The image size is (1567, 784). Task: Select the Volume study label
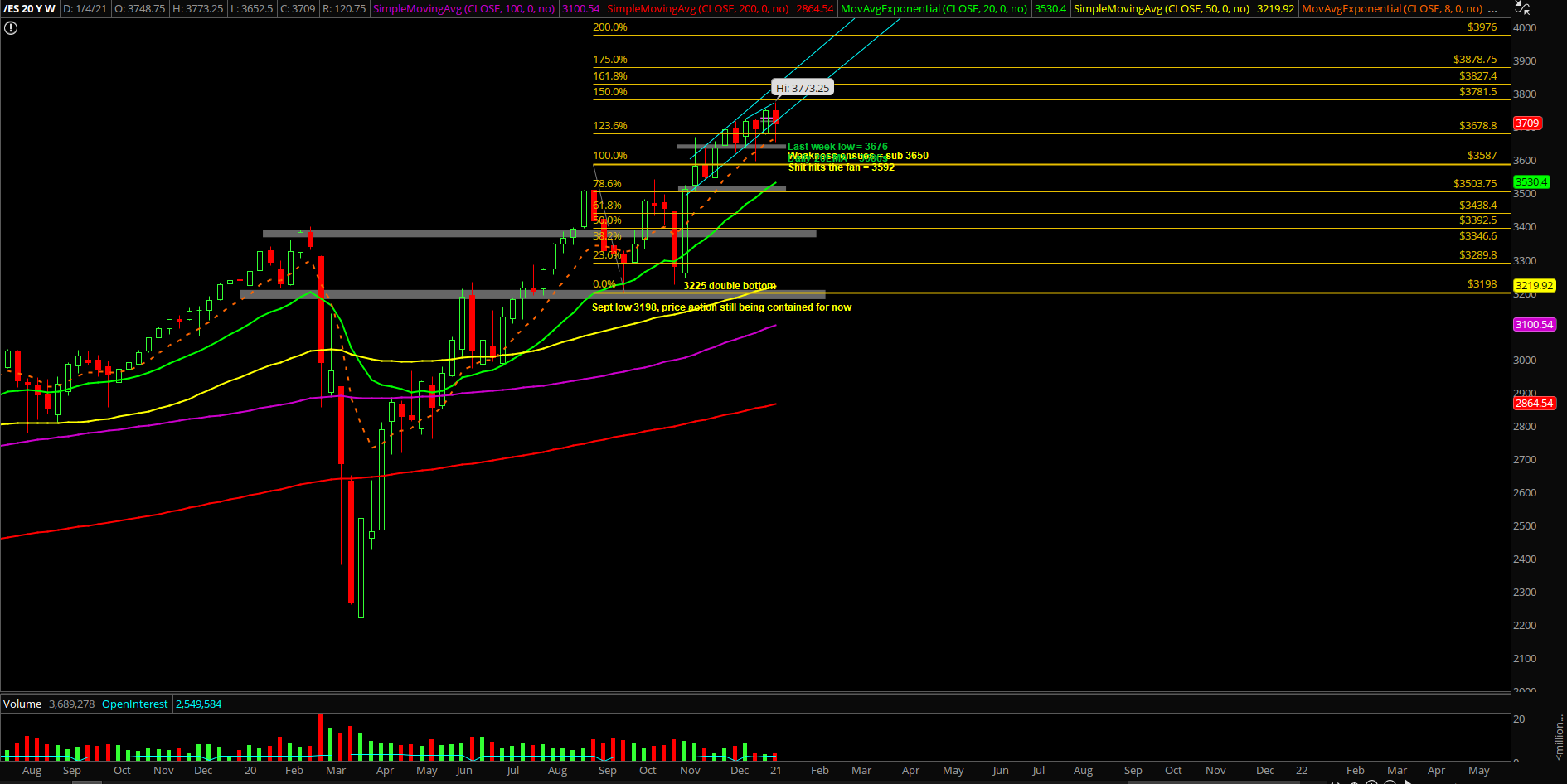(x=22, y=704)
